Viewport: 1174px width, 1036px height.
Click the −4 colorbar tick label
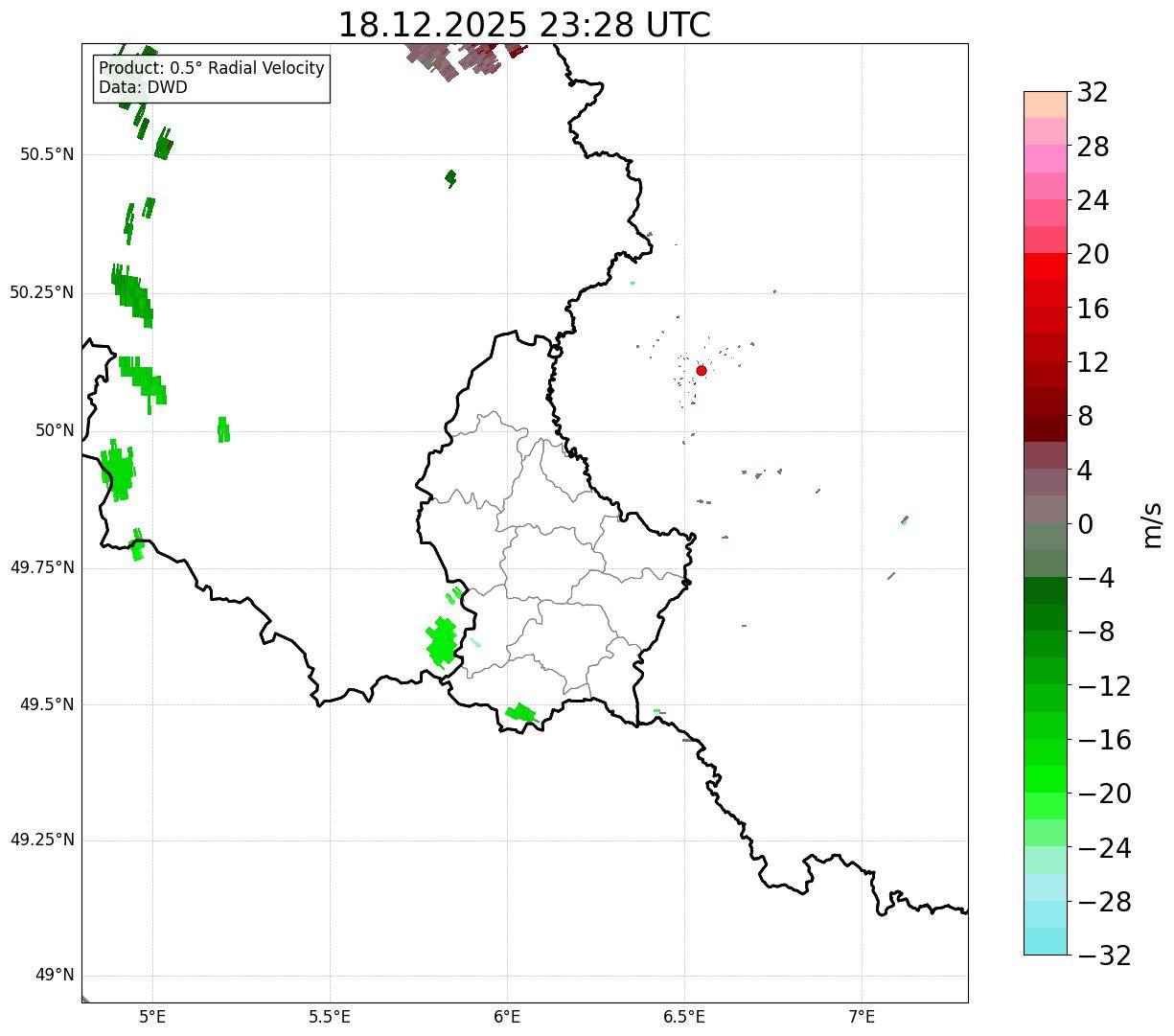[1095, 579]
